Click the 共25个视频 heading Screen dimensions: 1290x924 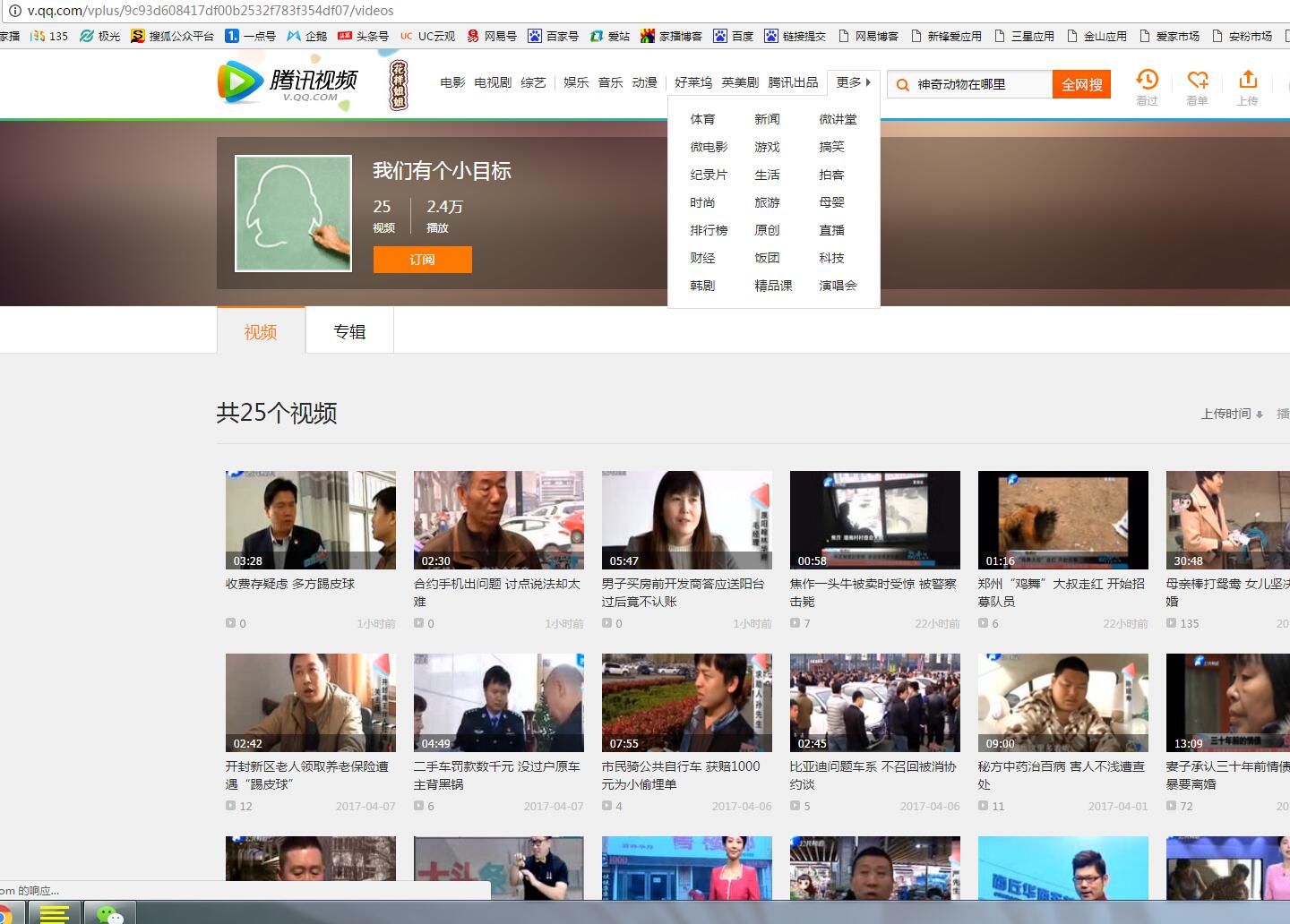(x=277, y=413)
